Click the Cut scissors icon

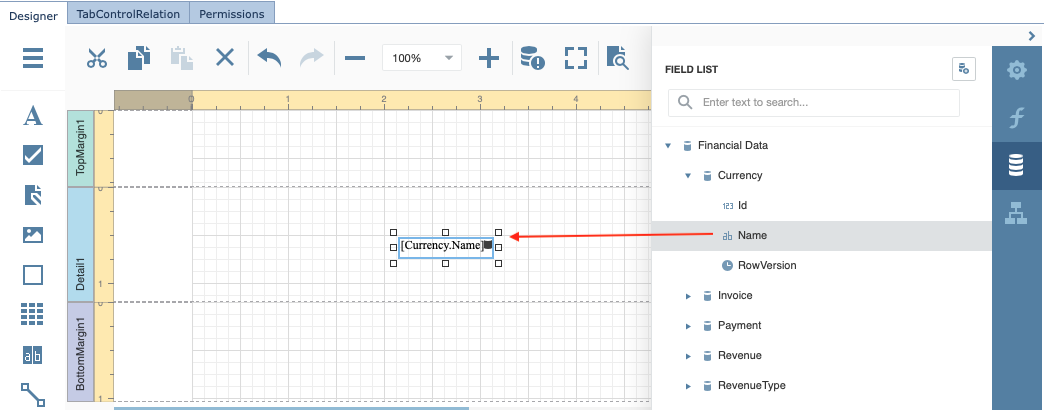click(97, 58)
